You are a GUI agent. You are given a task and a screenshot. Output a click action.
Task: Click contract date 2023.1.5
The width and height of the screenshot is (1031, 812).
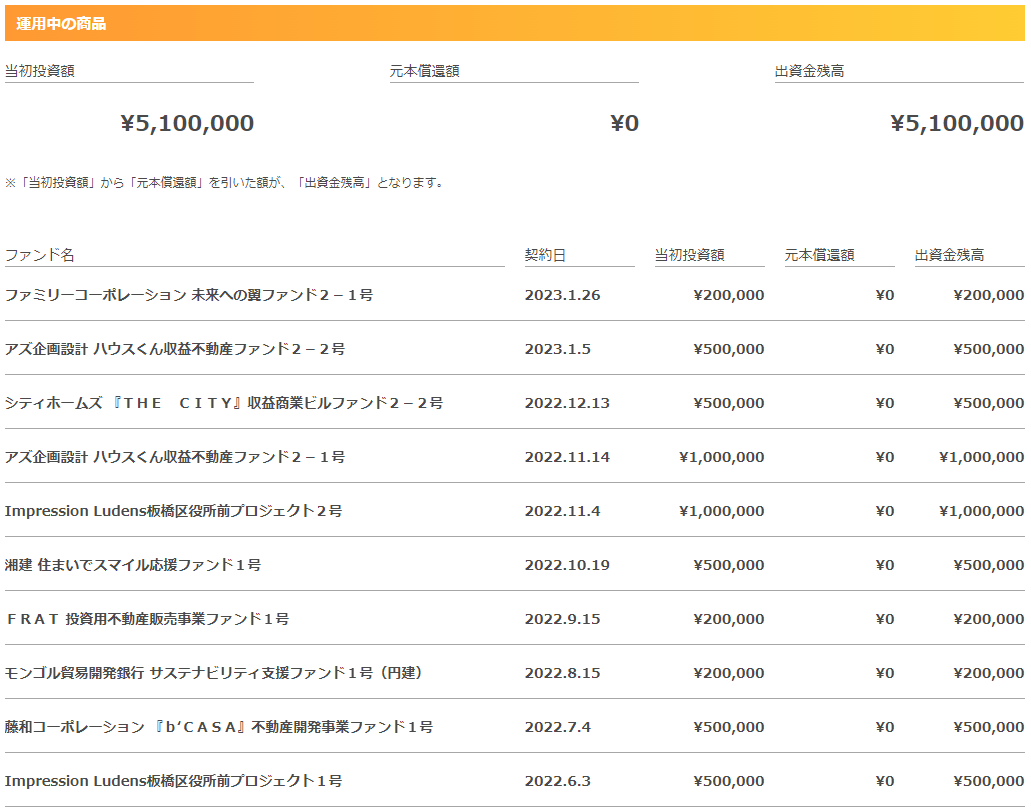click(558, 349)
